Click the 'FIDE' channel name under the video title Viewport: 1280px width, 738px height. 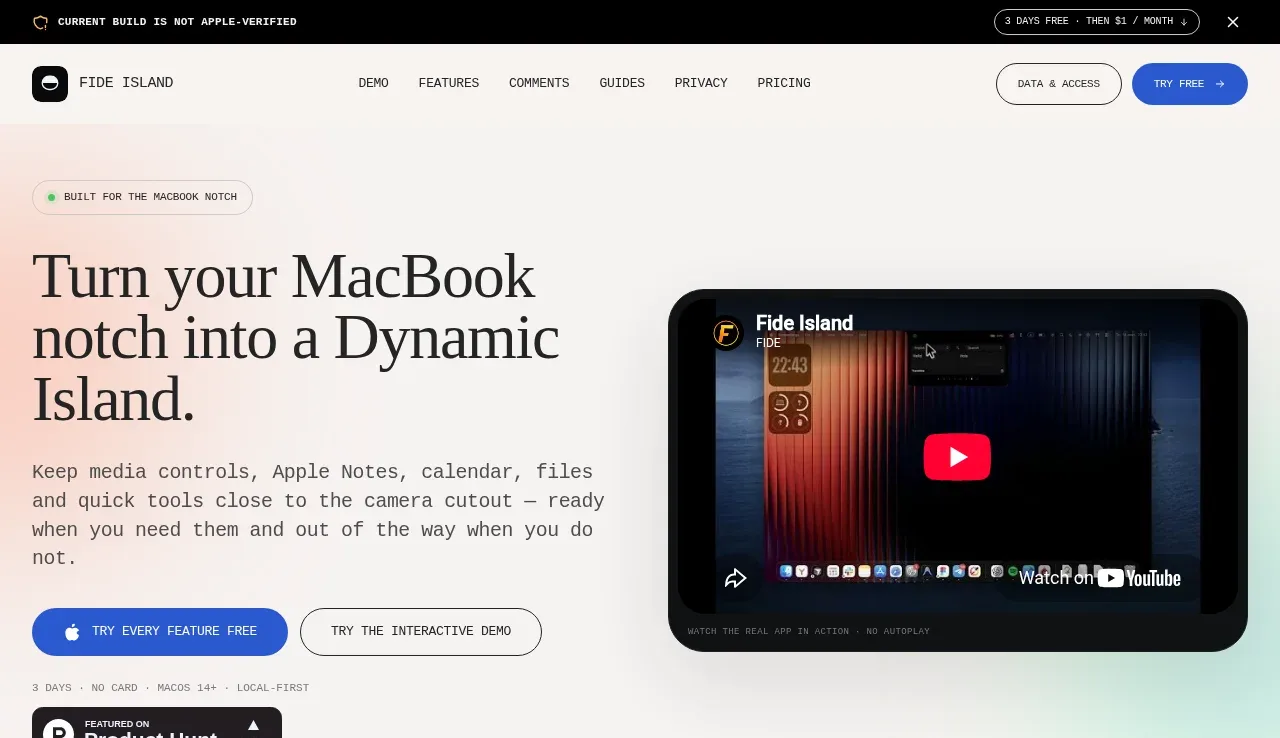(x=768, y=343)
